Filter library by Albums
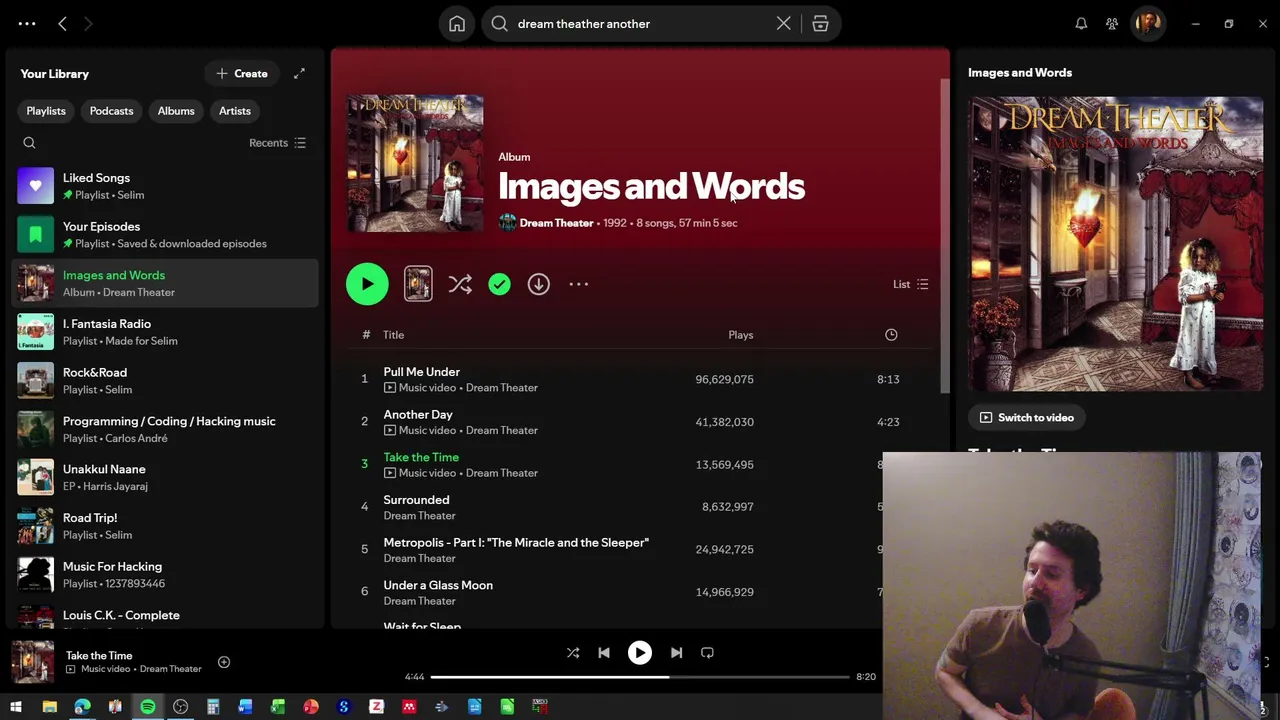 176,111
